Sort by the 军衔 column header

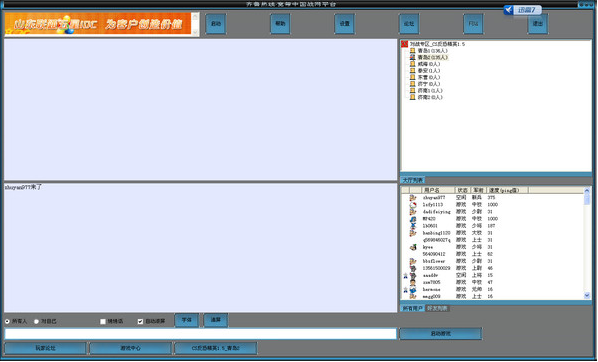[x=478, y=190]
